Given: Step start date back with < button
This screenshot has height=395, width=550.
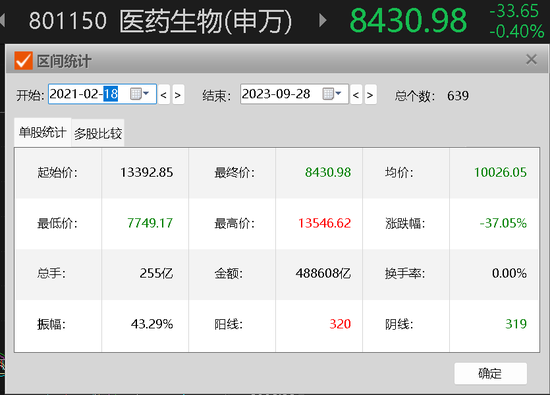Looking at the screenshot, I should tap(163, 95).
